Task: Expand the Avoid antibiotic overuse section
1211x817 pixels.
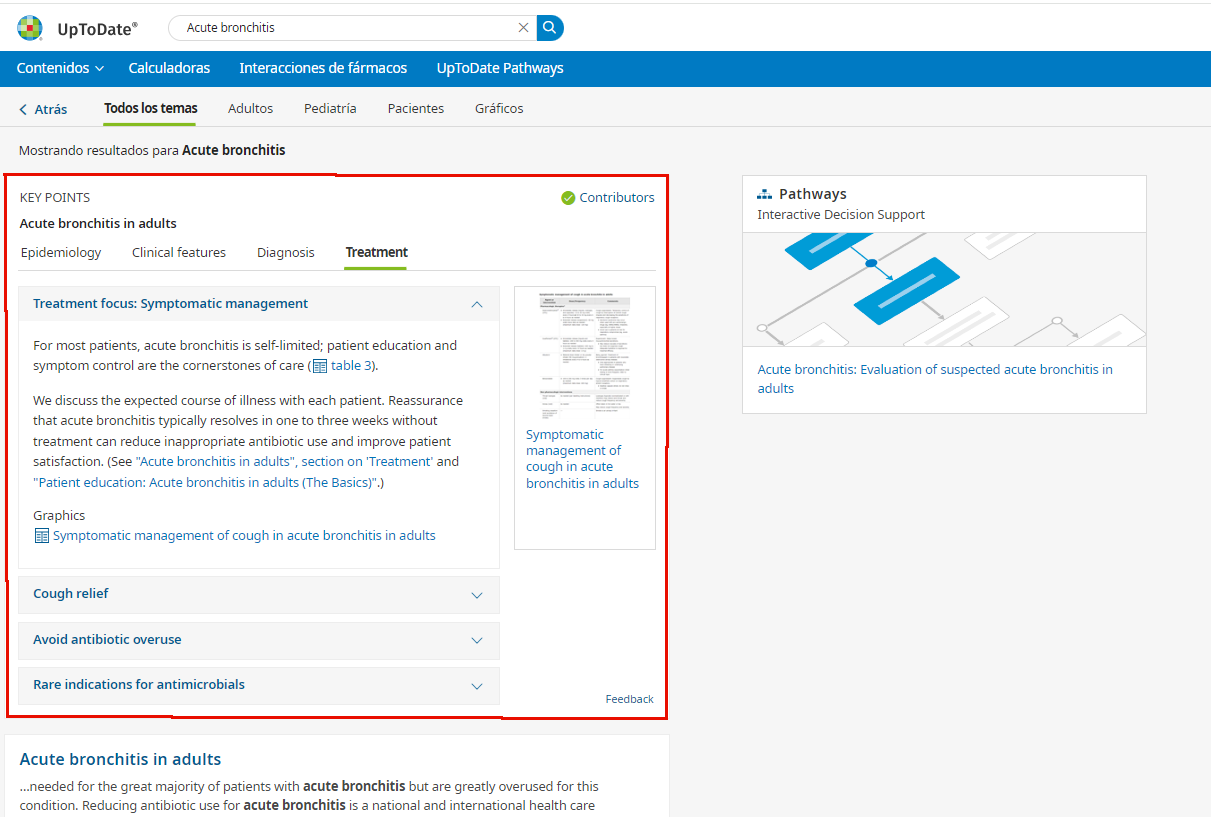Action: 477,641
